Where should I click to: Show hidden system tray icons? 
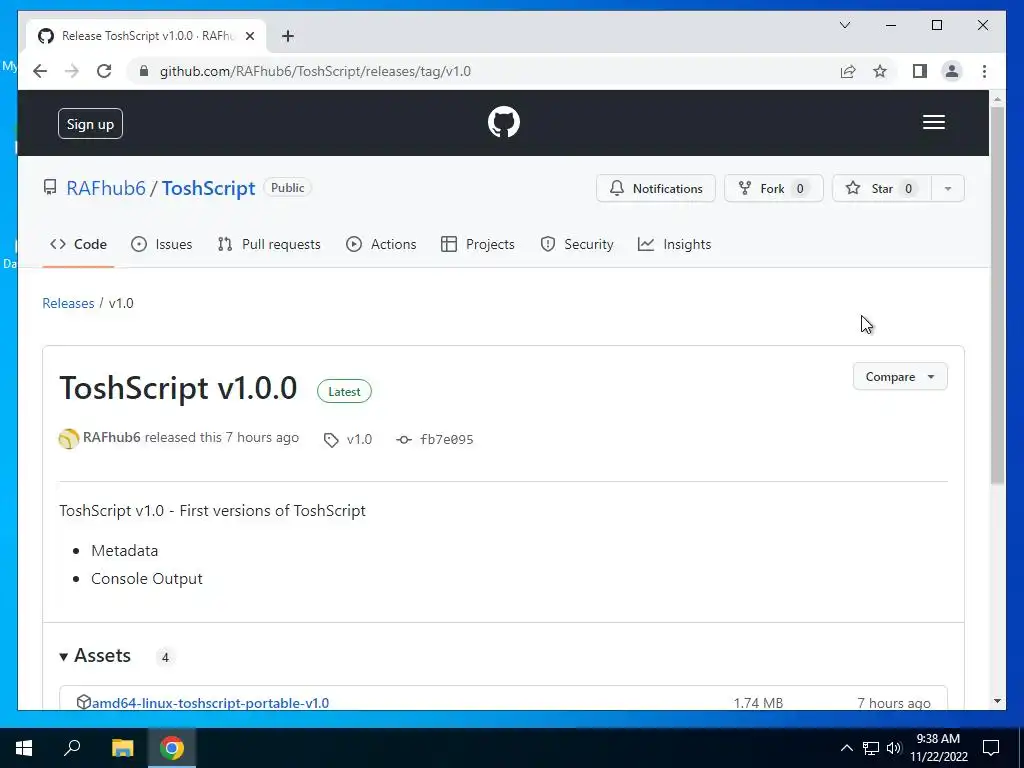click(846, 748)
